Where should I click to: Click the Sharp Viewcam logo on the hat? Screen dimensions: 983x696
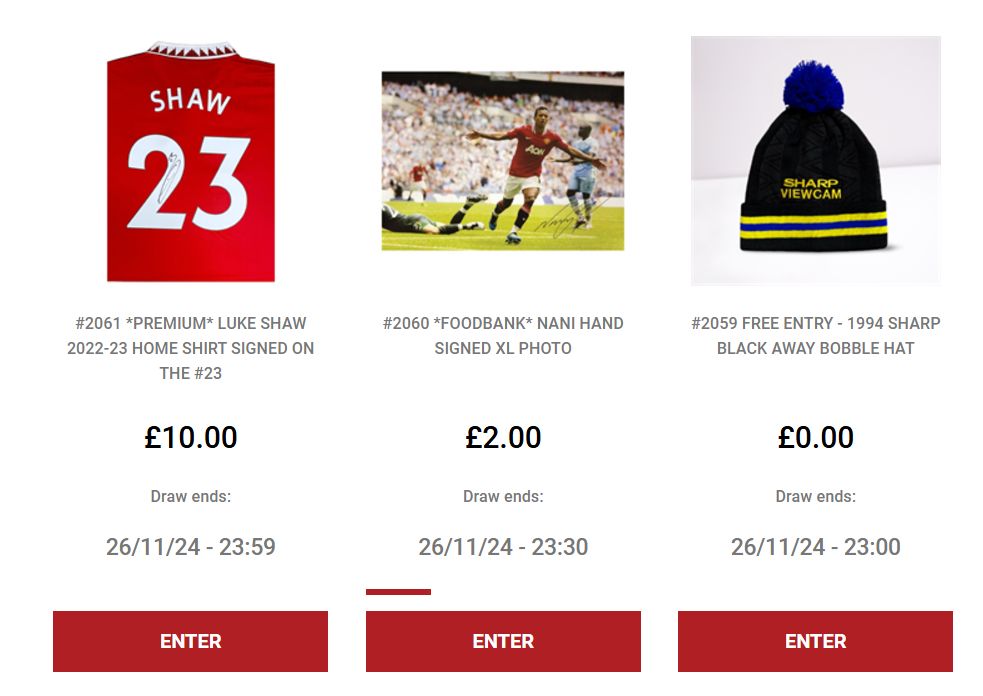811,189
